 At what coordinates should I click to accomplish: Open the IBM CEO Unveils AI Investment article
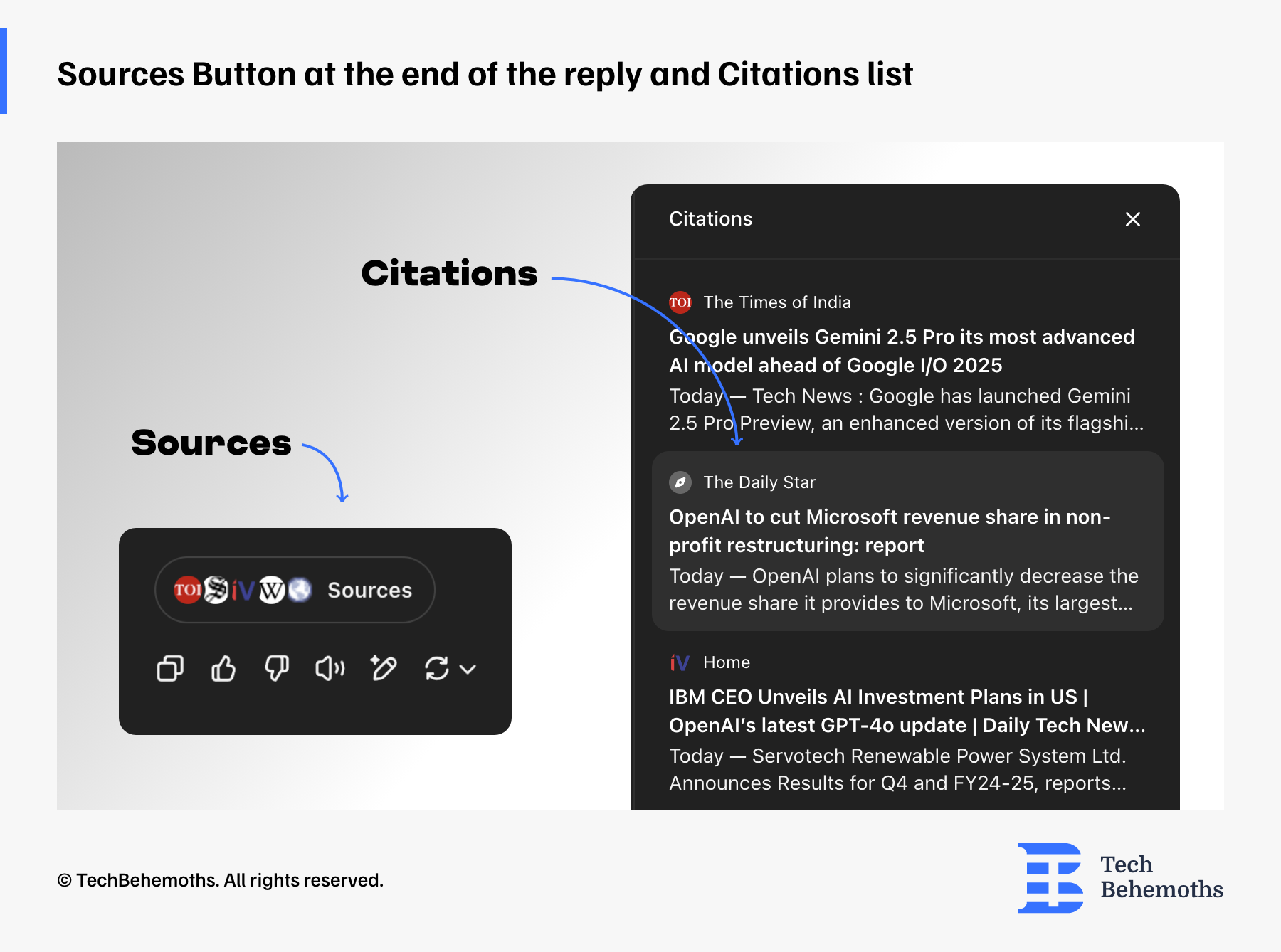907,711
